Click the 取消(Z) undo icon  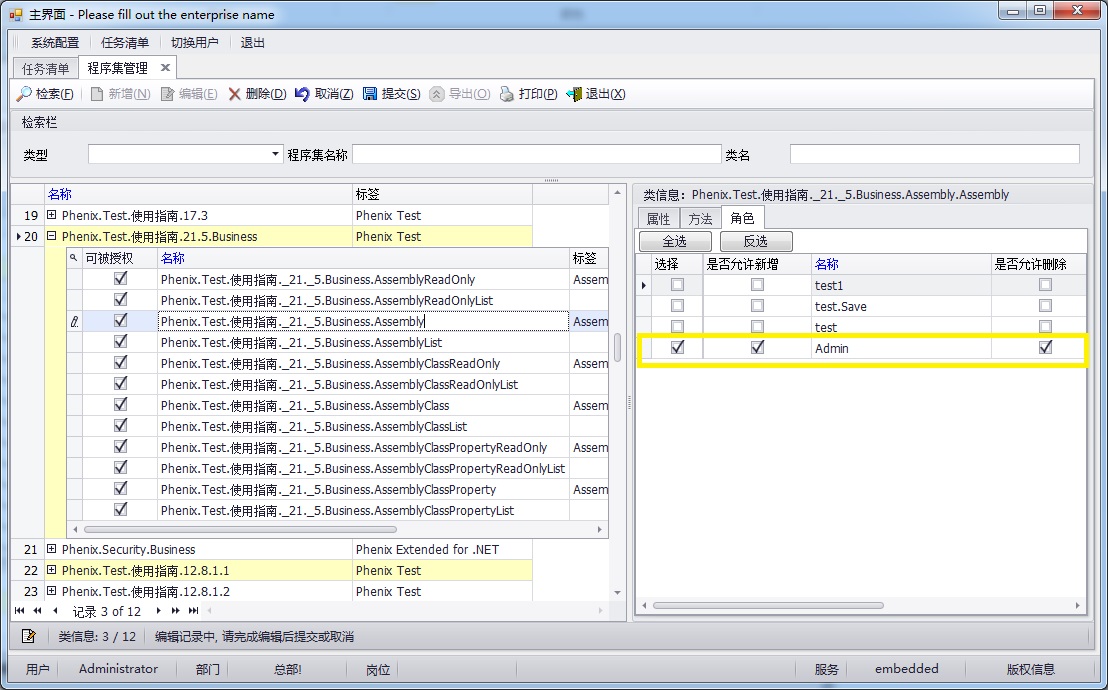(x=302, y=94)
